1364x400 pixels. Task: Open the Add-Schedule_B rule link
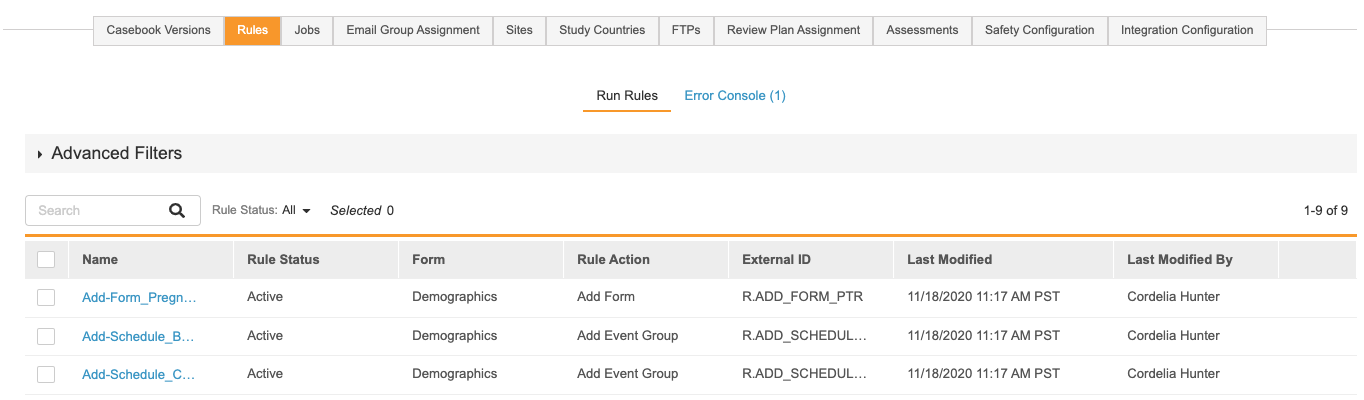click(x=138, y=336)
